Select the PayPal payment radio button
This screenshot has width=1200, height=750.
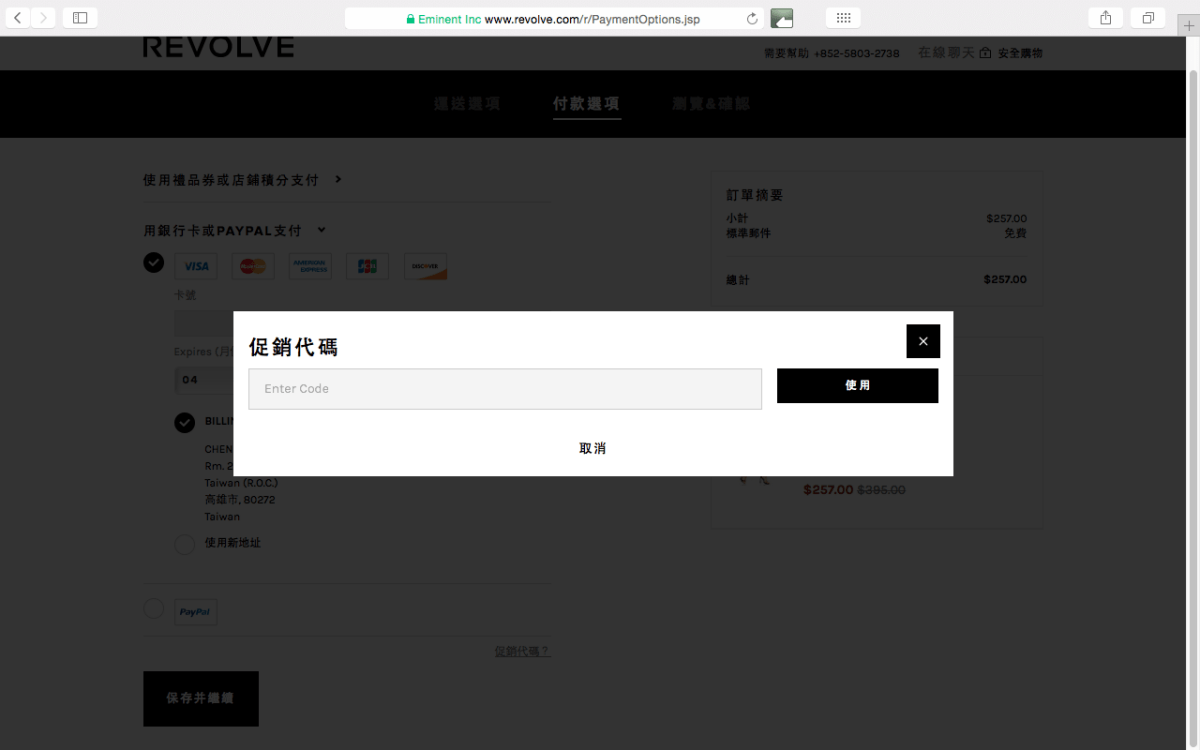(153, 608)
